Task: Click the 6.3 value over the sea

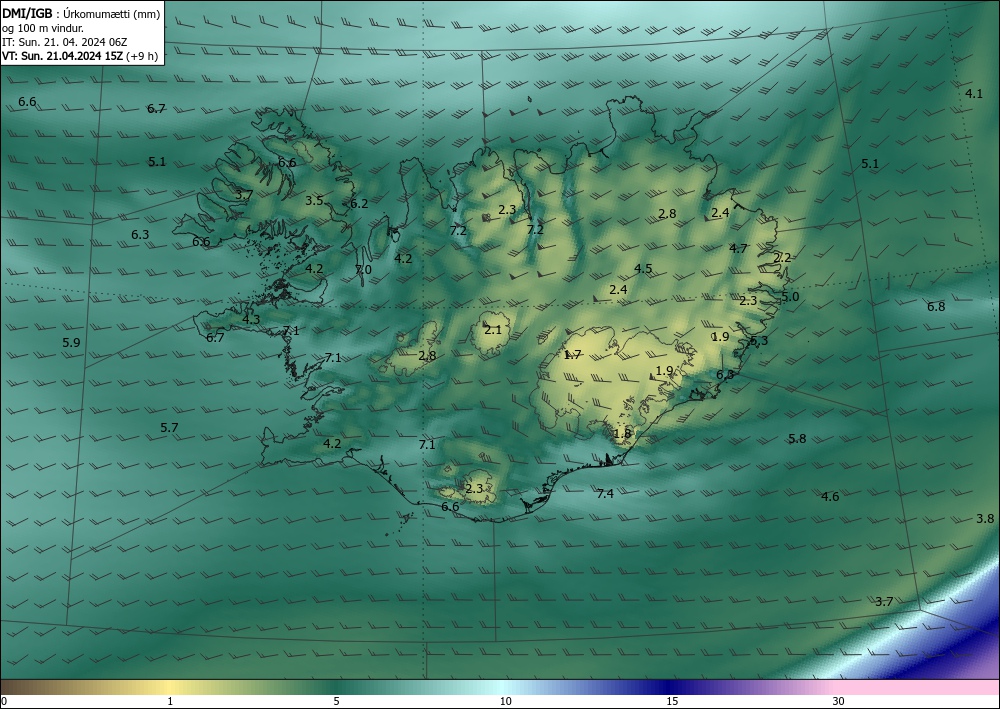Action: (x=140, y=235)
